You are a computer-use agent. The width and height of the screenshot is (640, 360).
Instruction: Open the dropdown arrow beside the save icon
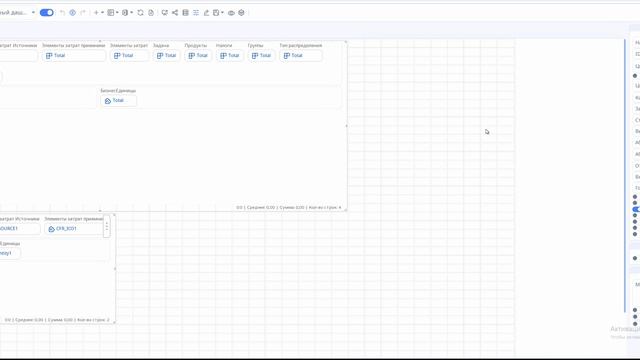click(222, 13)
